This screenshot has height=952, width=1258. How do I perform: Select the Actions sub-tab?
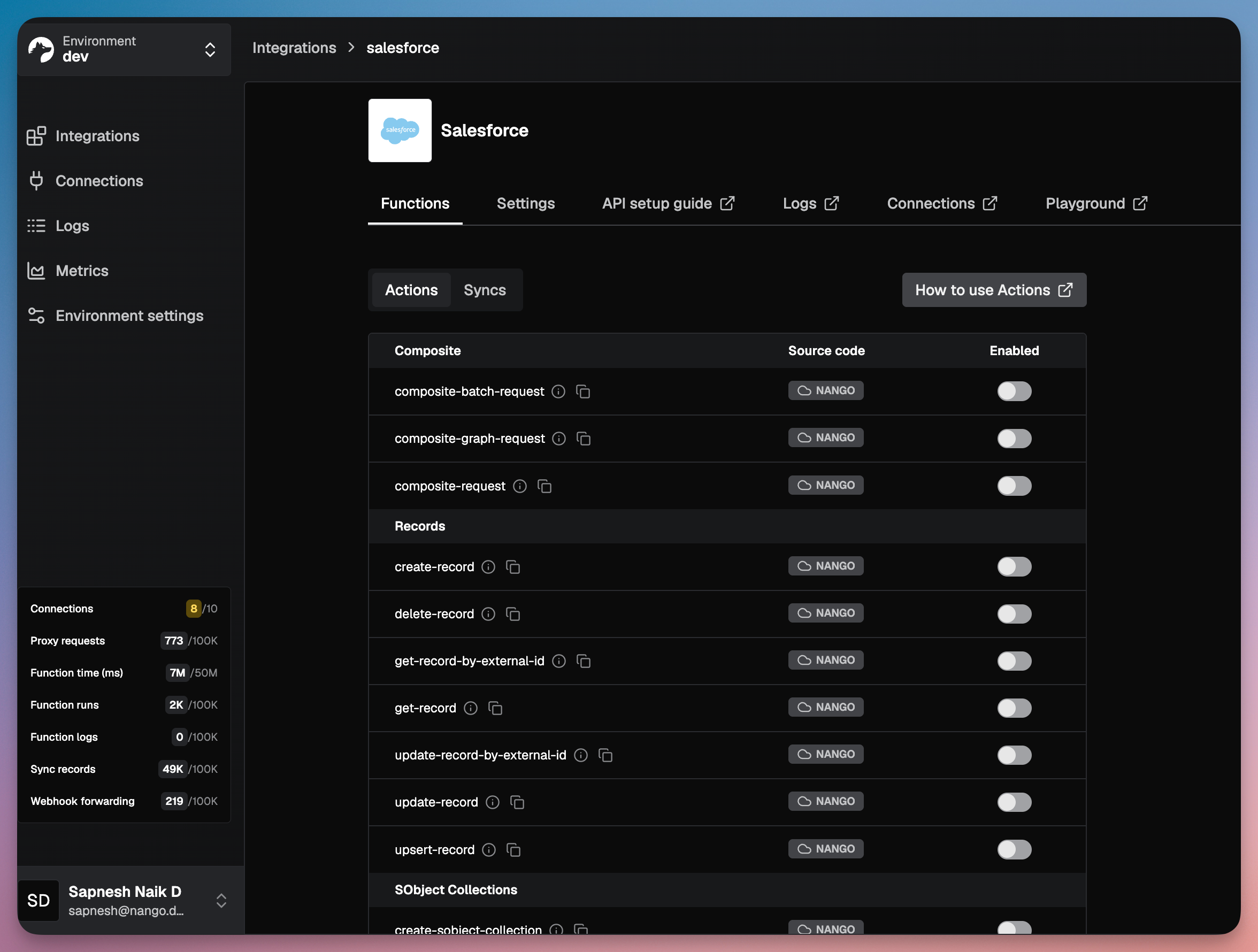[x=411, y=290]
